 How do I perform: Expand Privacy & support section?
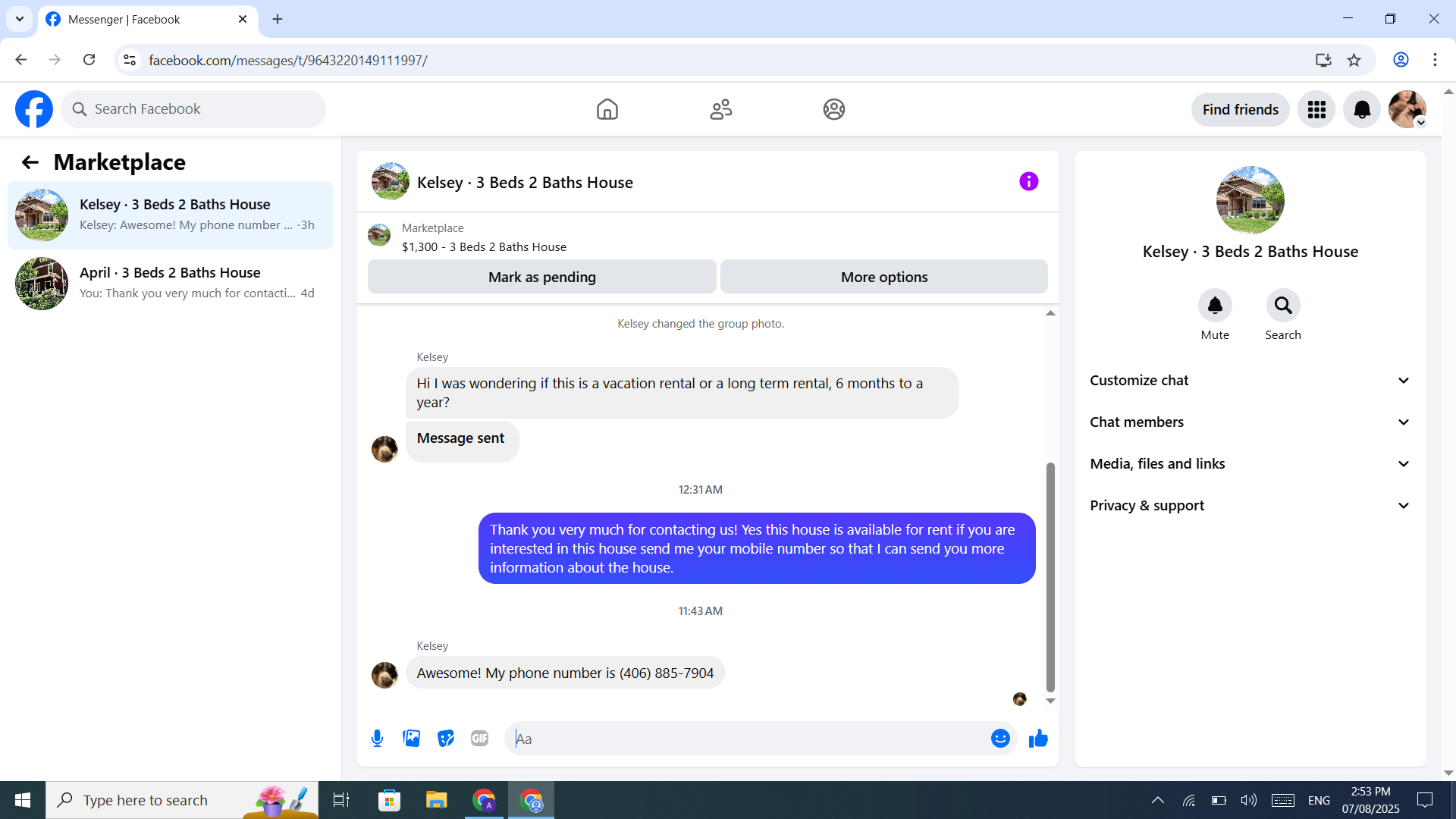1250,505
